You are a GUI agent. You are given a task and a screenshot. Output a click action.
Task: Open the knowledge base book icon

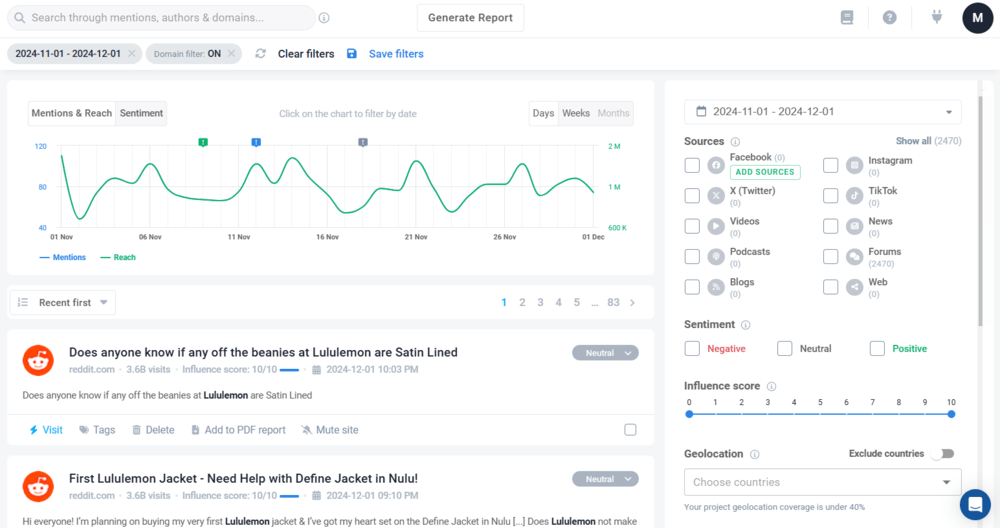847,18
